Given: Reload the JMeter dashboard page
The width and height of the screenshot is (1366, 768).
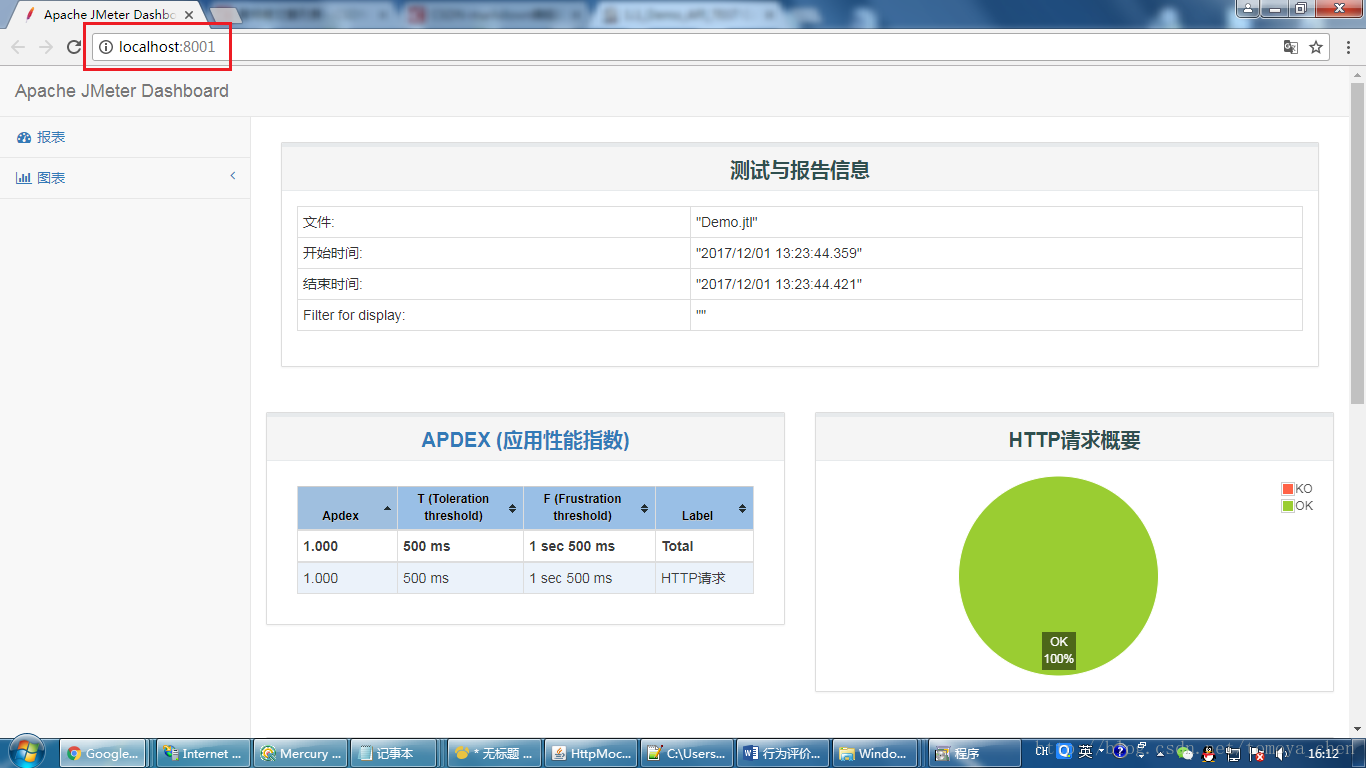Looking at the screenshot, I should point(74,47).
